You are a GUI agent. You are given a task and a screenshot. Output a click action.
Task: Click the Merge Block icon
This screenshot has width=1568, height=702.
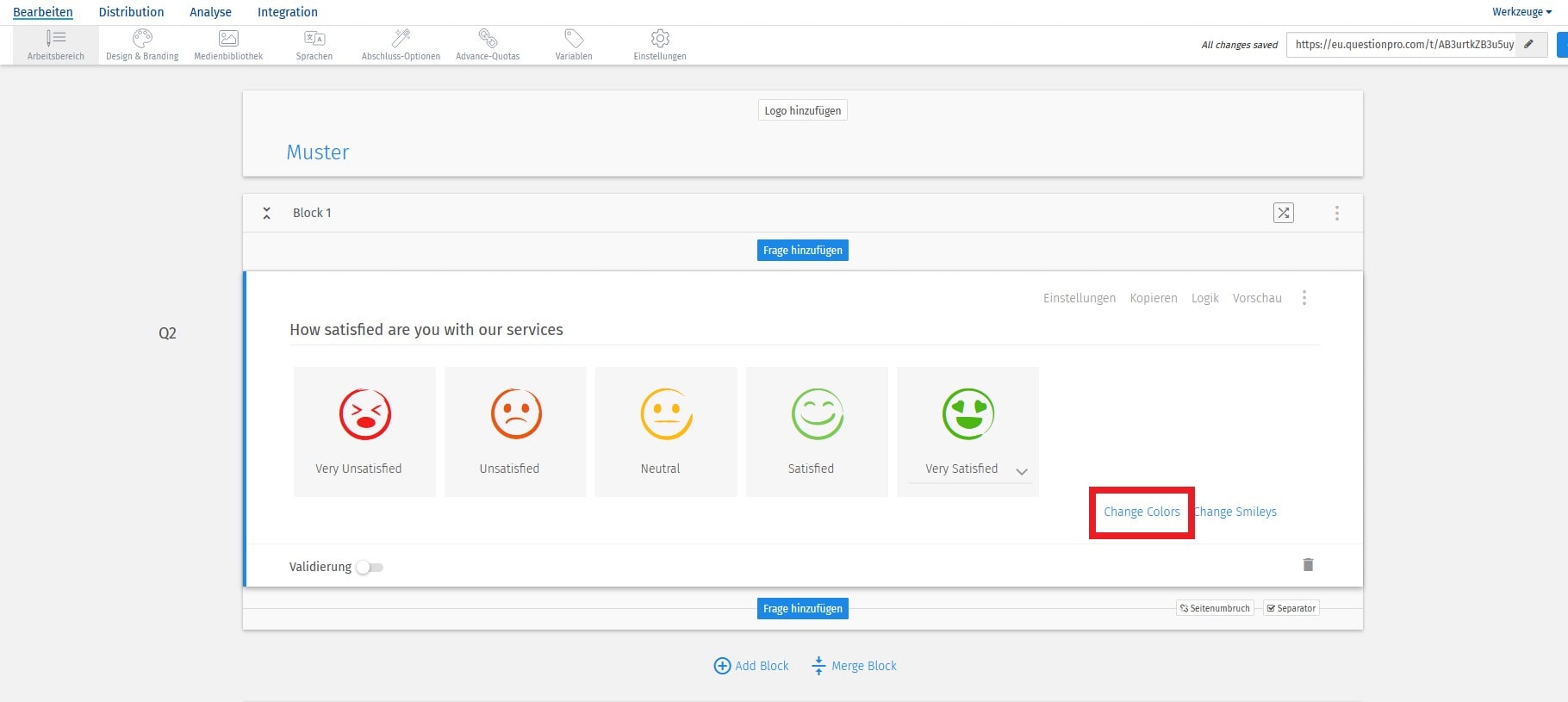tap(818, 666)
